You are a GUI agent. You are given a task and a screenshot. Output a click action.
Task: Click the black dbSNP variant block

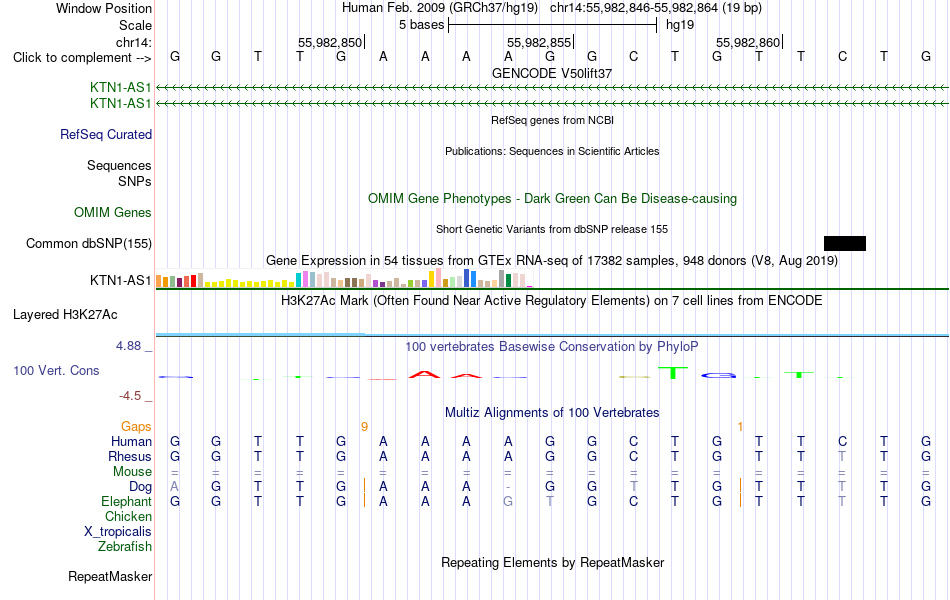point(845,244)
